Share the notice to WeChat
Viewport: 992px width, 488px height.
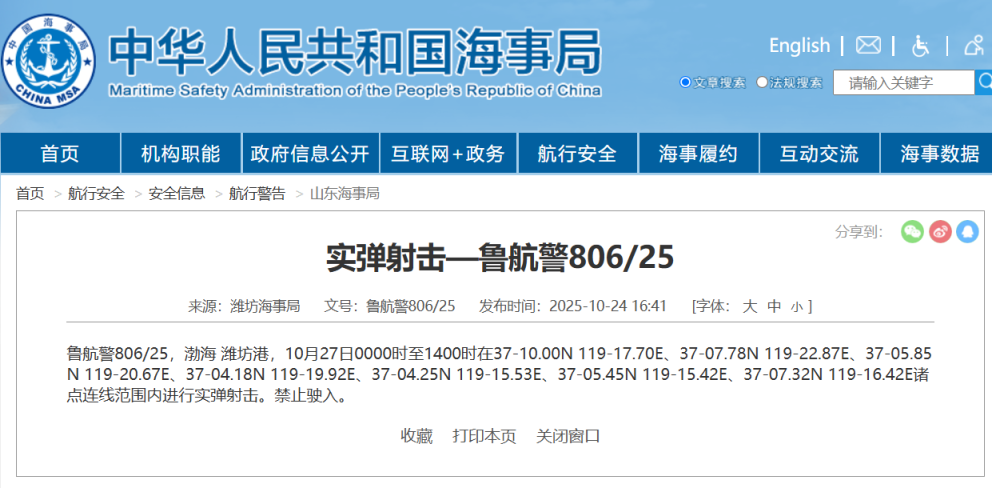[x=912, y=232]
